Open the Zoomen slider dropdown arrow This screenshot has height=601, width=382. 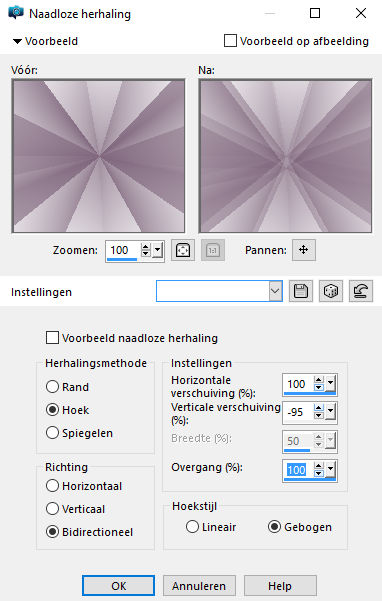coord(158,251)
